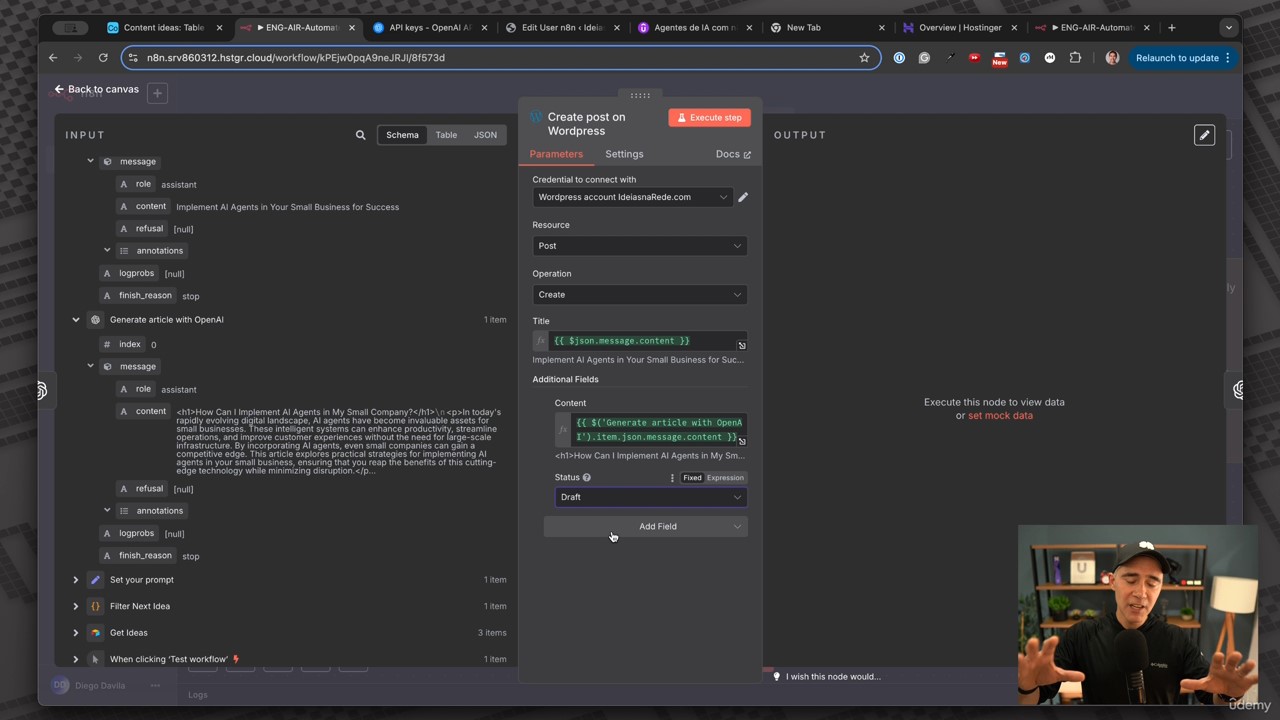
Task: Expand the Get Ideas node
Action: [76, 633]
